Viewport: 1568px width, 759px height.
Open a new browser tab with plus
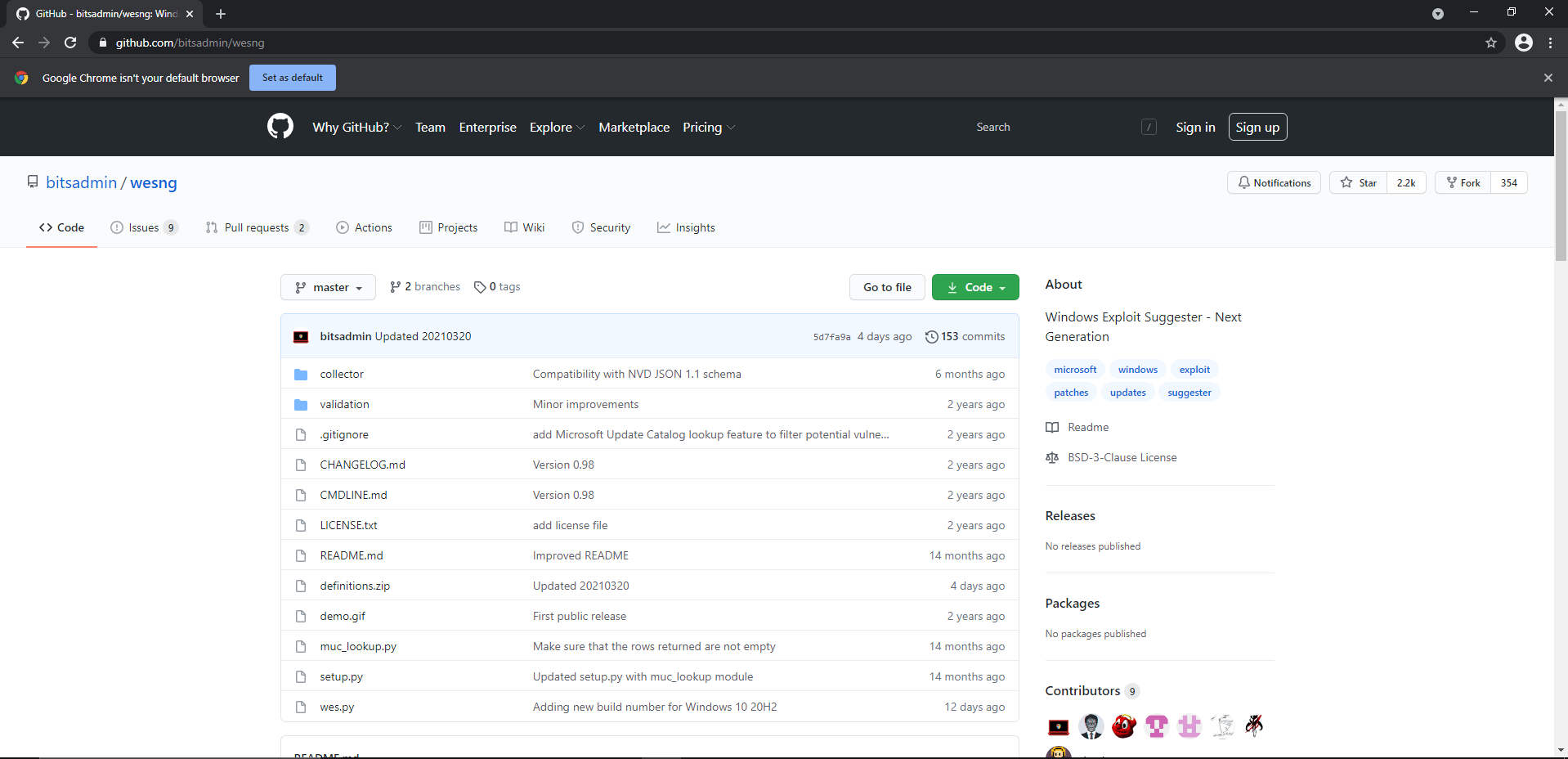click(221, 14)
